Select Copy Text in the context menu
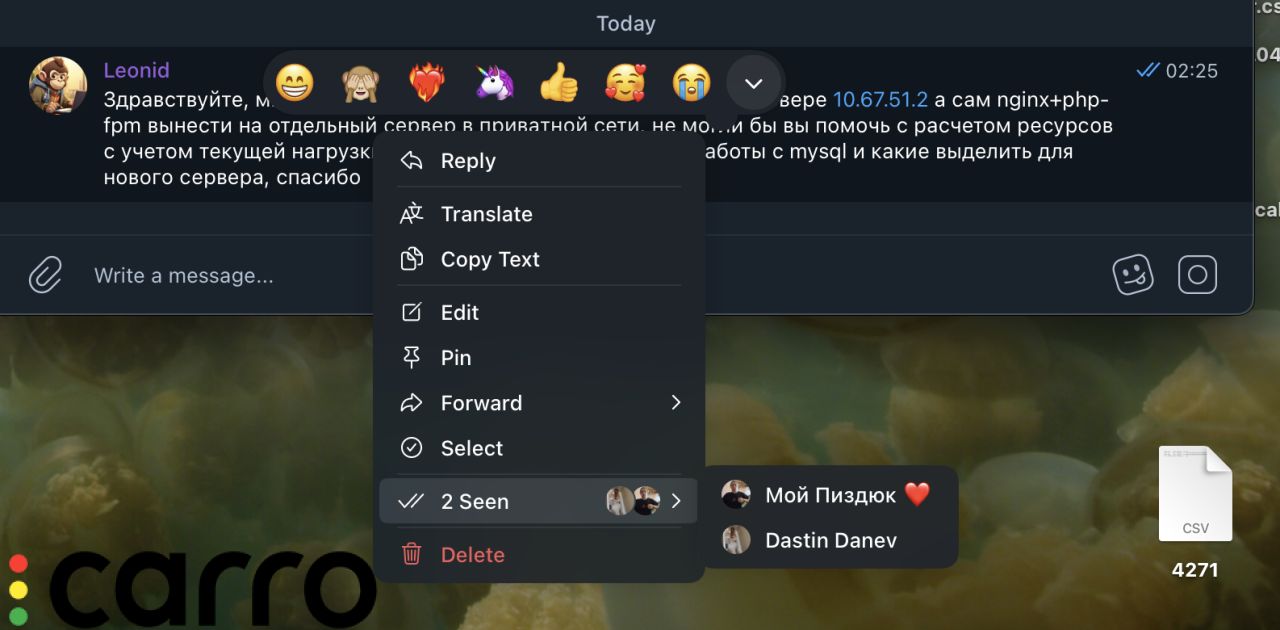The width and height of the screenshot is (1280, 630). tap(538, 259)
